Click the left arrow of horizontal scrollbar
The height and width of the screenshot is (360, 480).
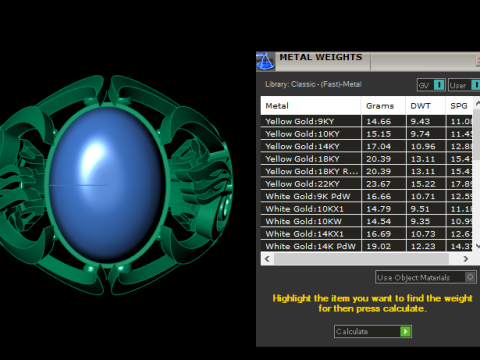pos(267,259)
